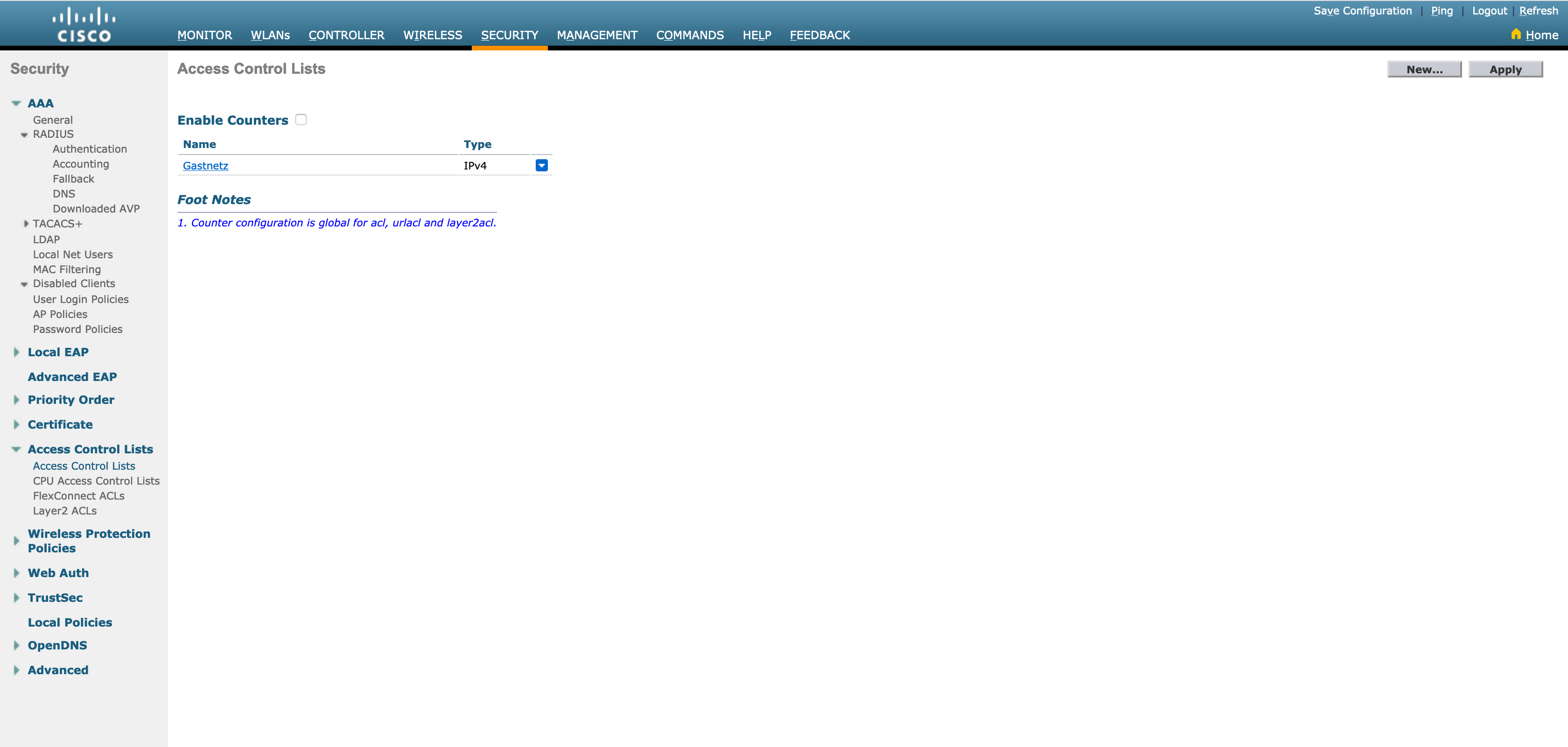Open the FEEDBACK menu

tap(820, 35)
